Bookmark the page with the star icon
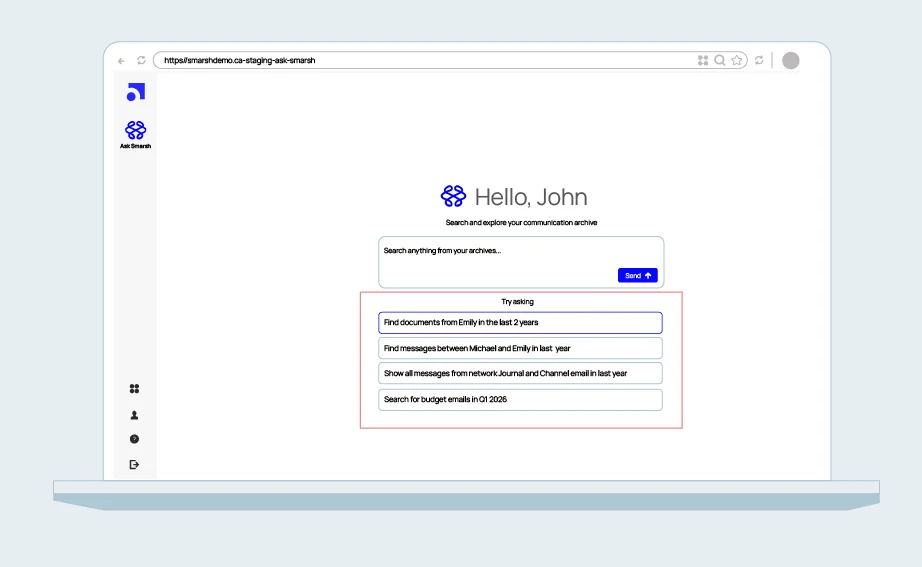Image resolution: width=922 pixels, height=567 pixels. (x=737, y=60)
